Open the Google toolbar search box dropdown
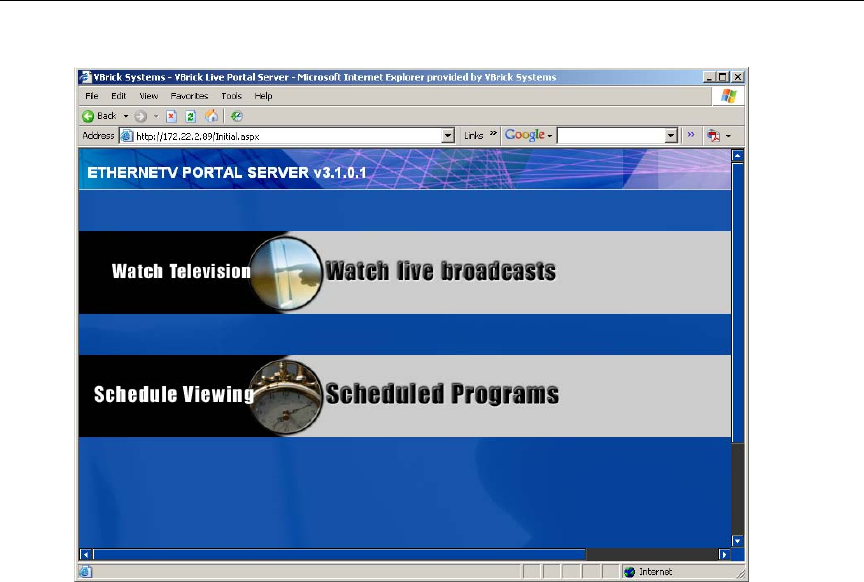The image size is (864, 582). click(x=671, y=135)
